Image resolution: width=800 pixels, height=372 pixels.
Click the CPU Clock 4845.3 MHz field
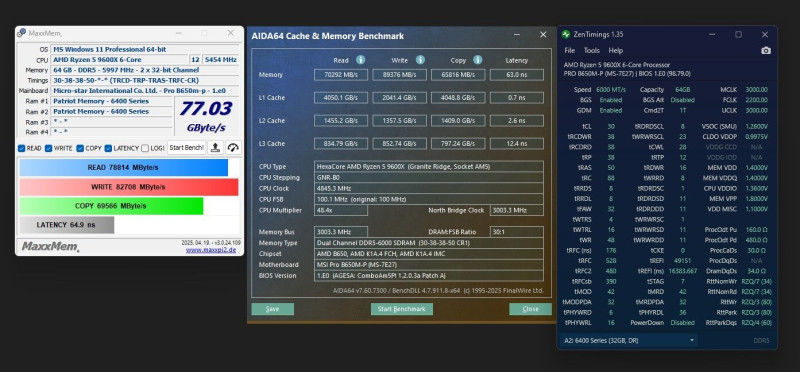429,188
